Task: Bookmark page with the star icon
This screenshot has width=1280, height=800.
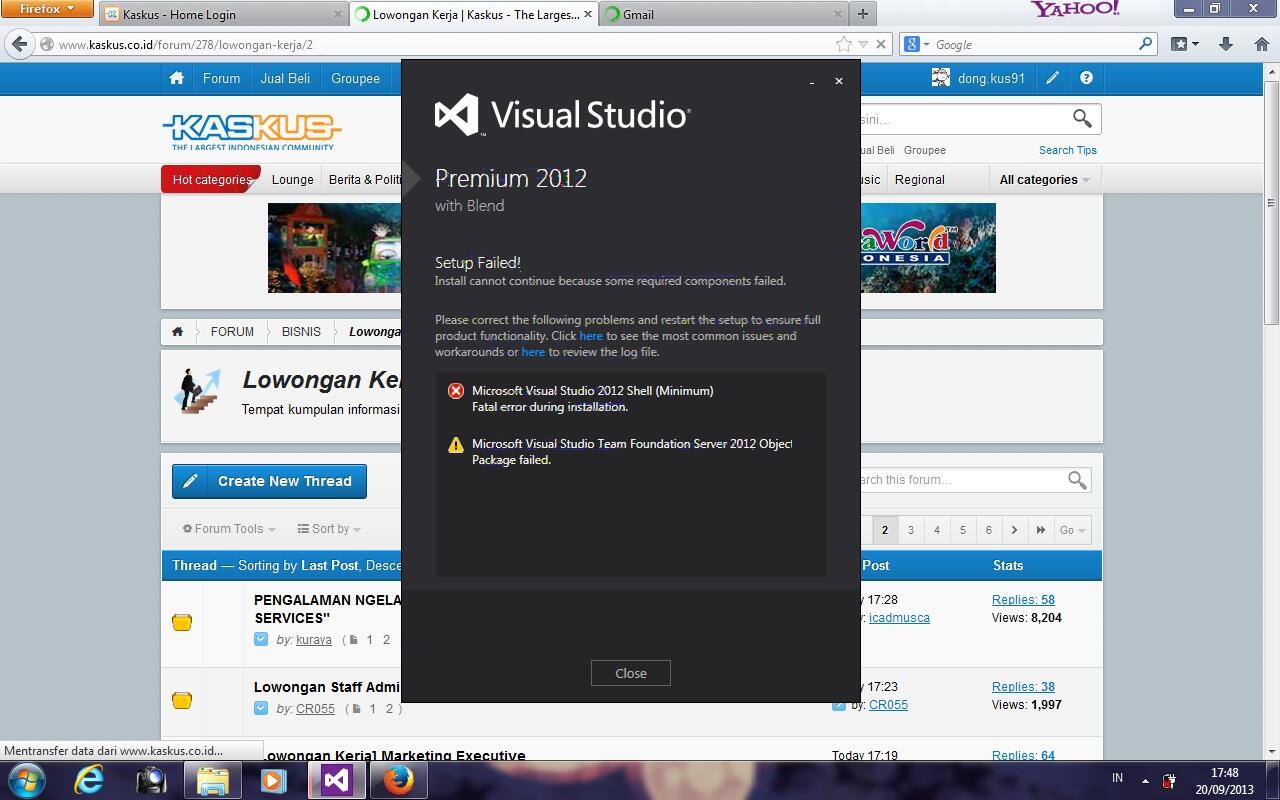Action: click(844, 44)
